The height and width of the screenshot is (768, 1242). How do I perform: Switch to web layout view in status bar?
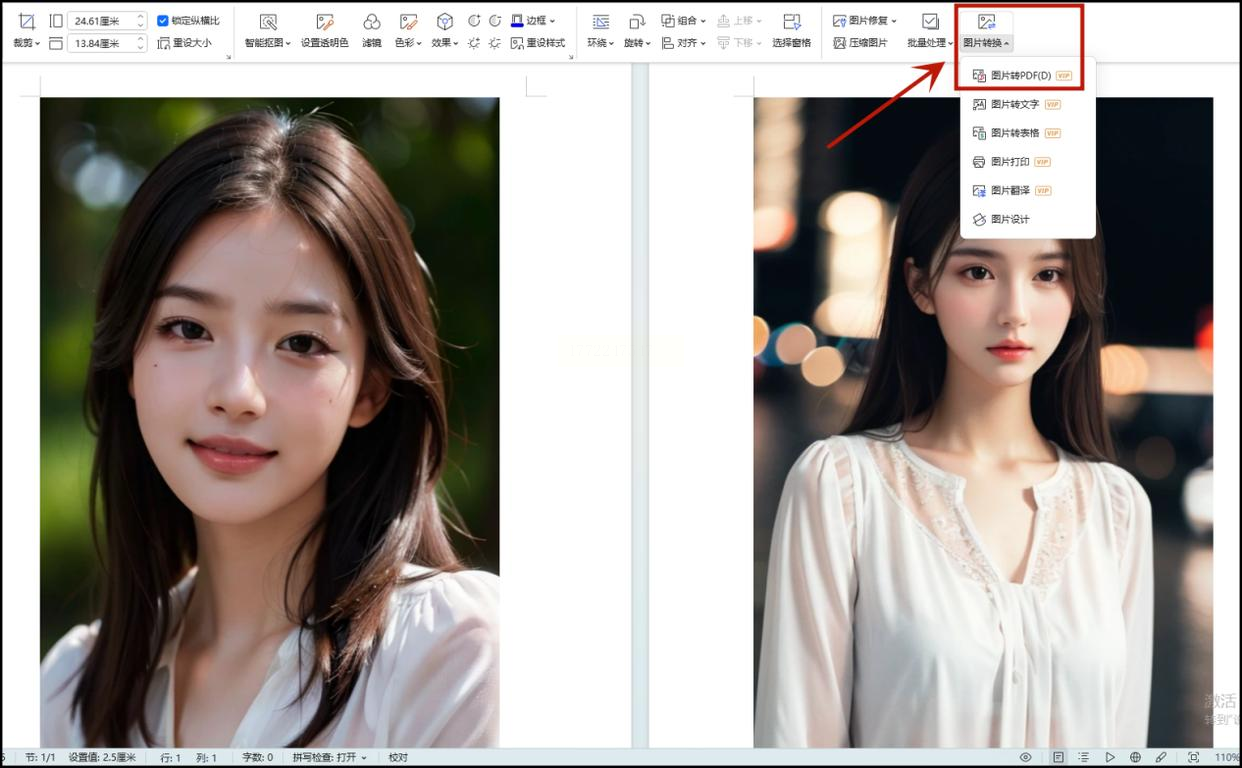1135,757
